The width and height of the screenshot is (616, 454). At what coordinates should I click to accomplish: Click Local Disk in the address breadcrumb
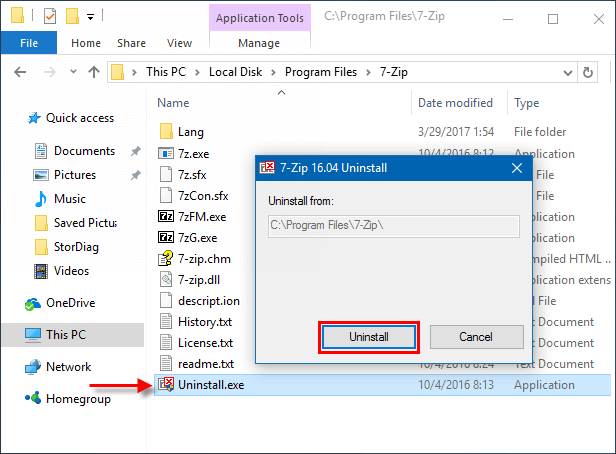point(235,72)
